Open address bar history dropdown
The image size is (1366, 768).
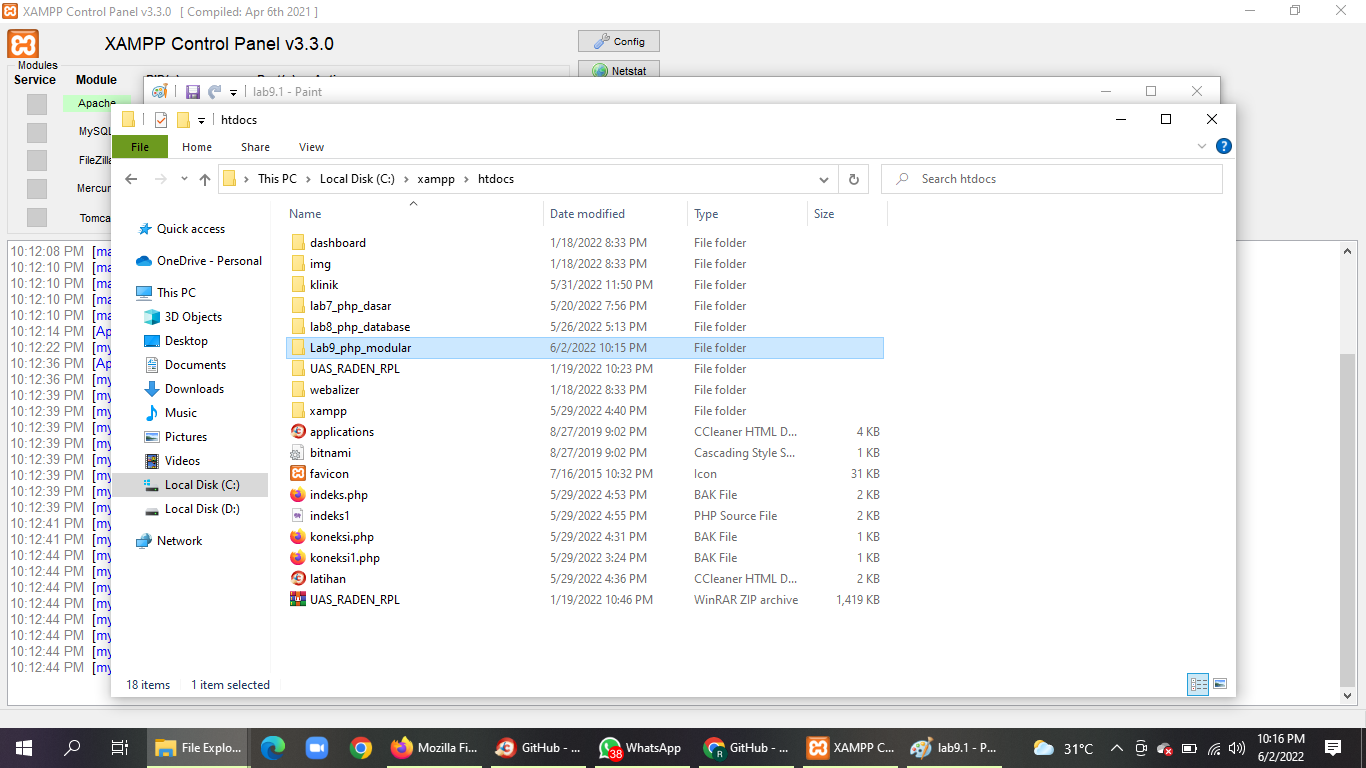coord(824,180)
